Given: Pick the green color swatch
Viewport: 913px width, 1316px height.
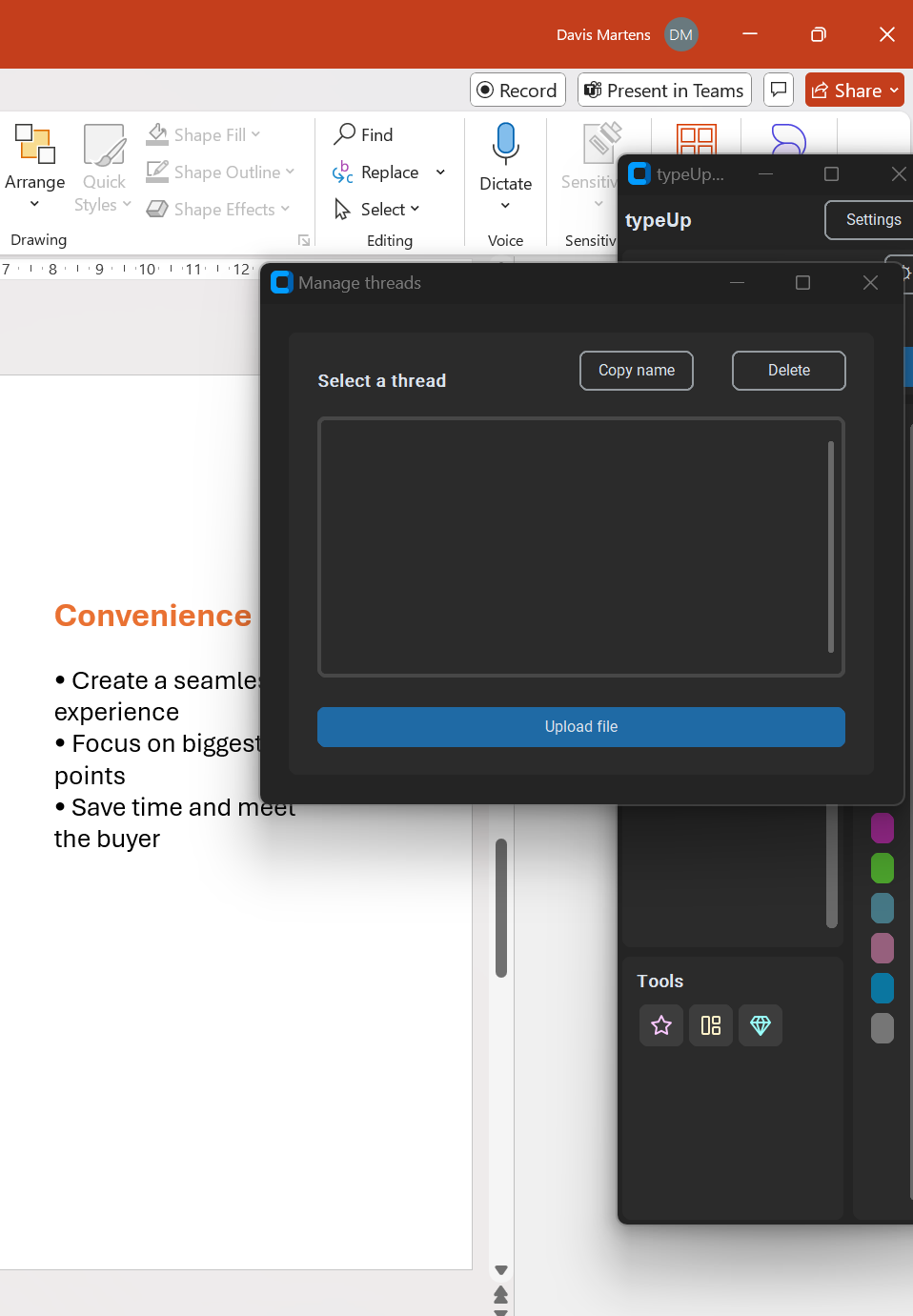Looking at the screenshot, I should point(883,868).
